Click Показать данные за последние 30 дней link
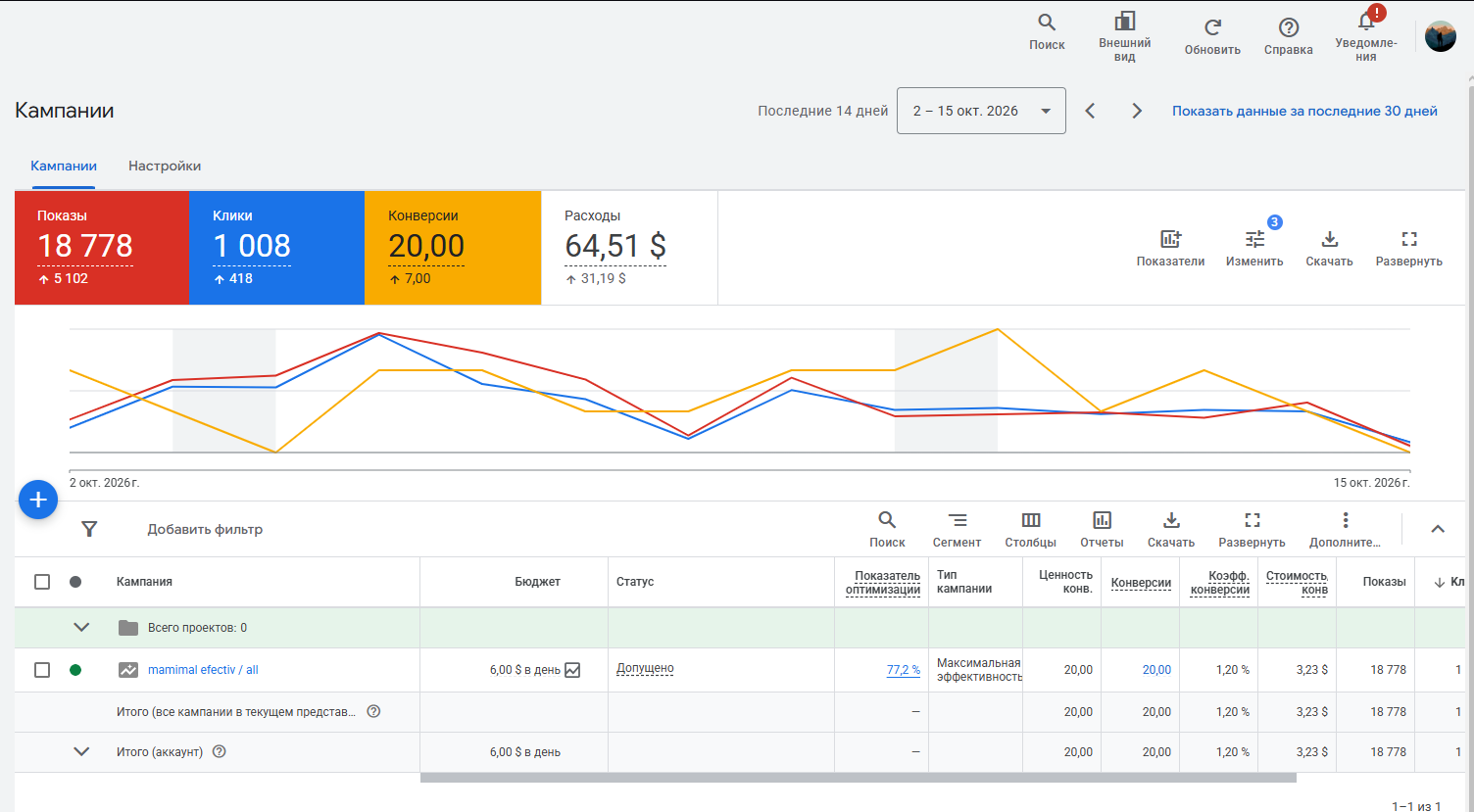Screen dimensions: 1474x812 1304,111
